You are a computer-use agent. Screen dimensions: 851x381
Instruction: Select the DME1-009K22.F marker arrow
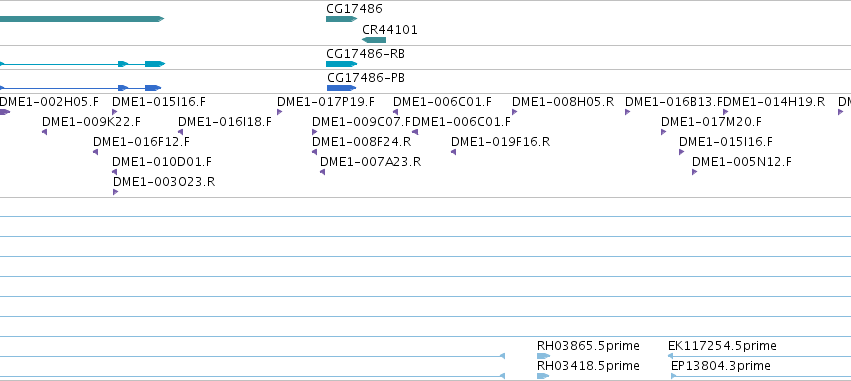pos(45,132)
